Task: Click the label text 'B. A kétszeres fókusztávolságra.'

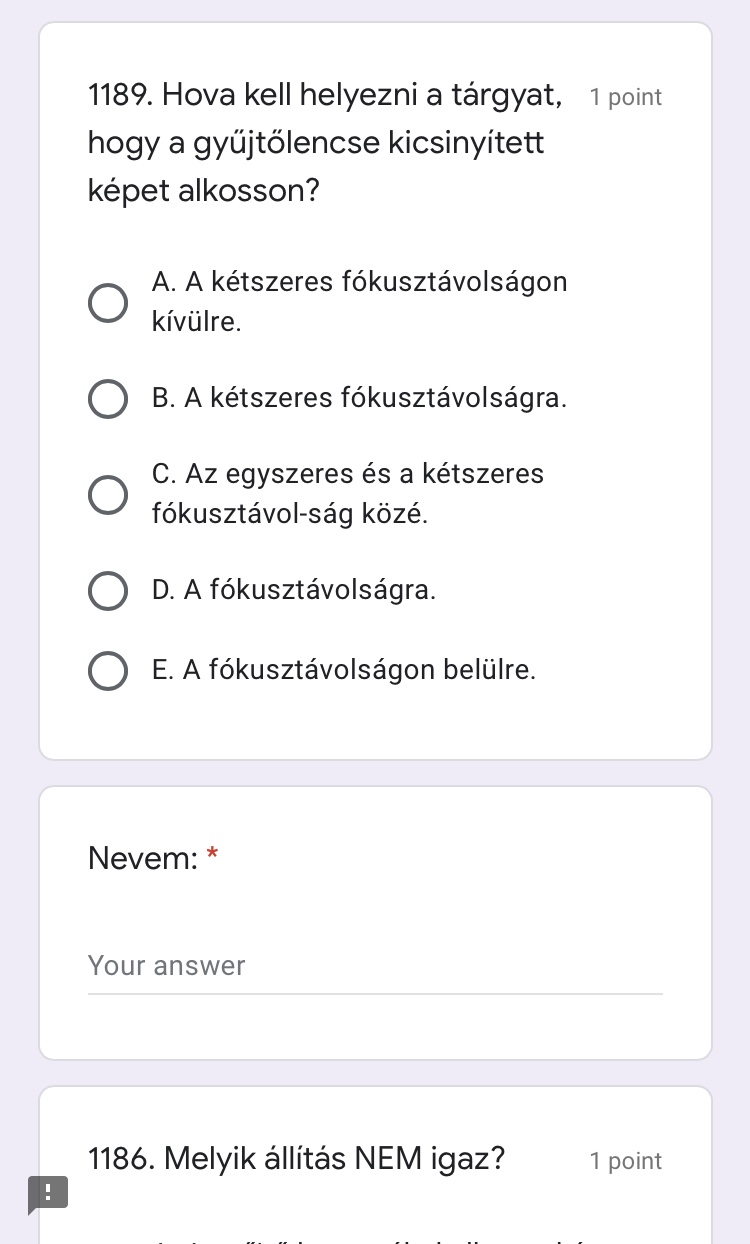Action: [359, 398]
